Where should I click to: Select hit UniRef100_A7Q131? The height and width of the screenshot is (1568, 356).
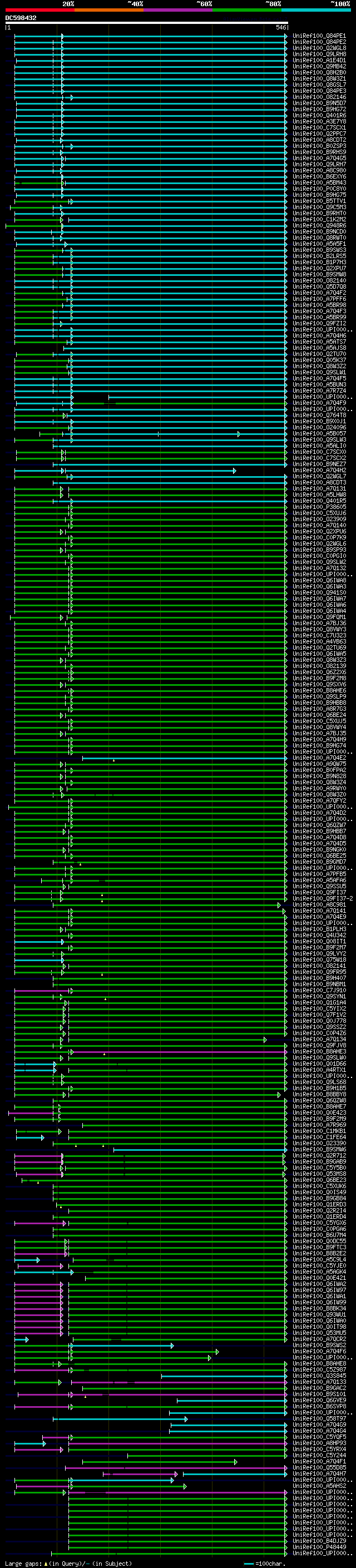coord(319,488)
